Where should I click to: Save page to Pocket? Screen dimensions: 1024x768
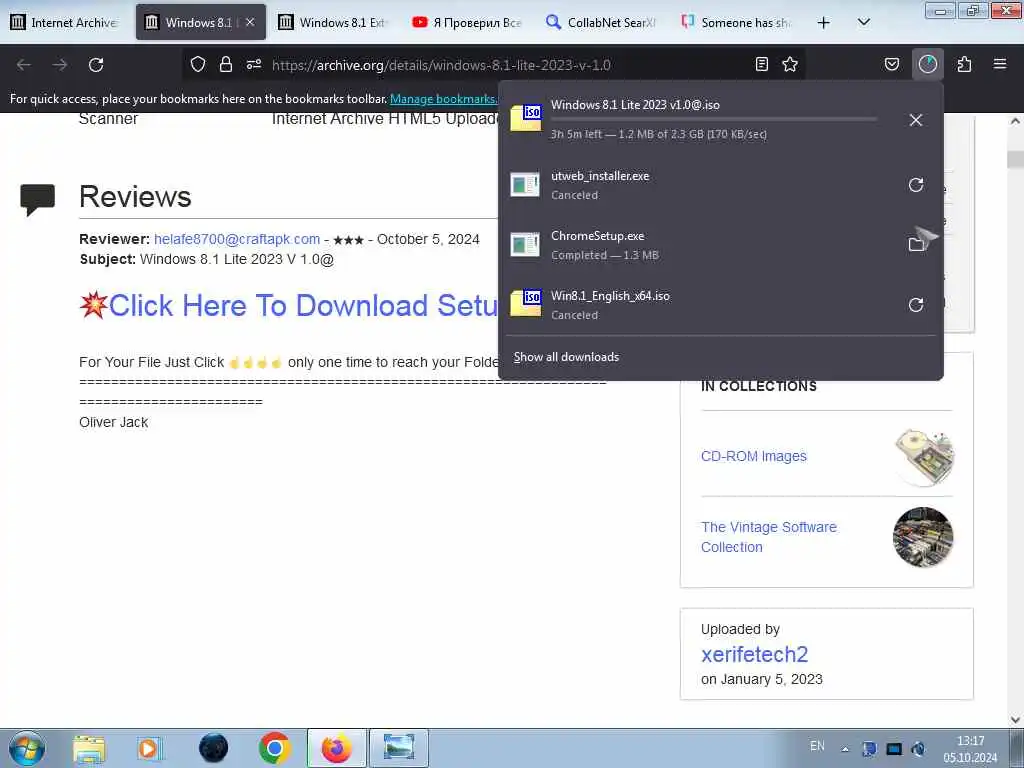[892, 64]
